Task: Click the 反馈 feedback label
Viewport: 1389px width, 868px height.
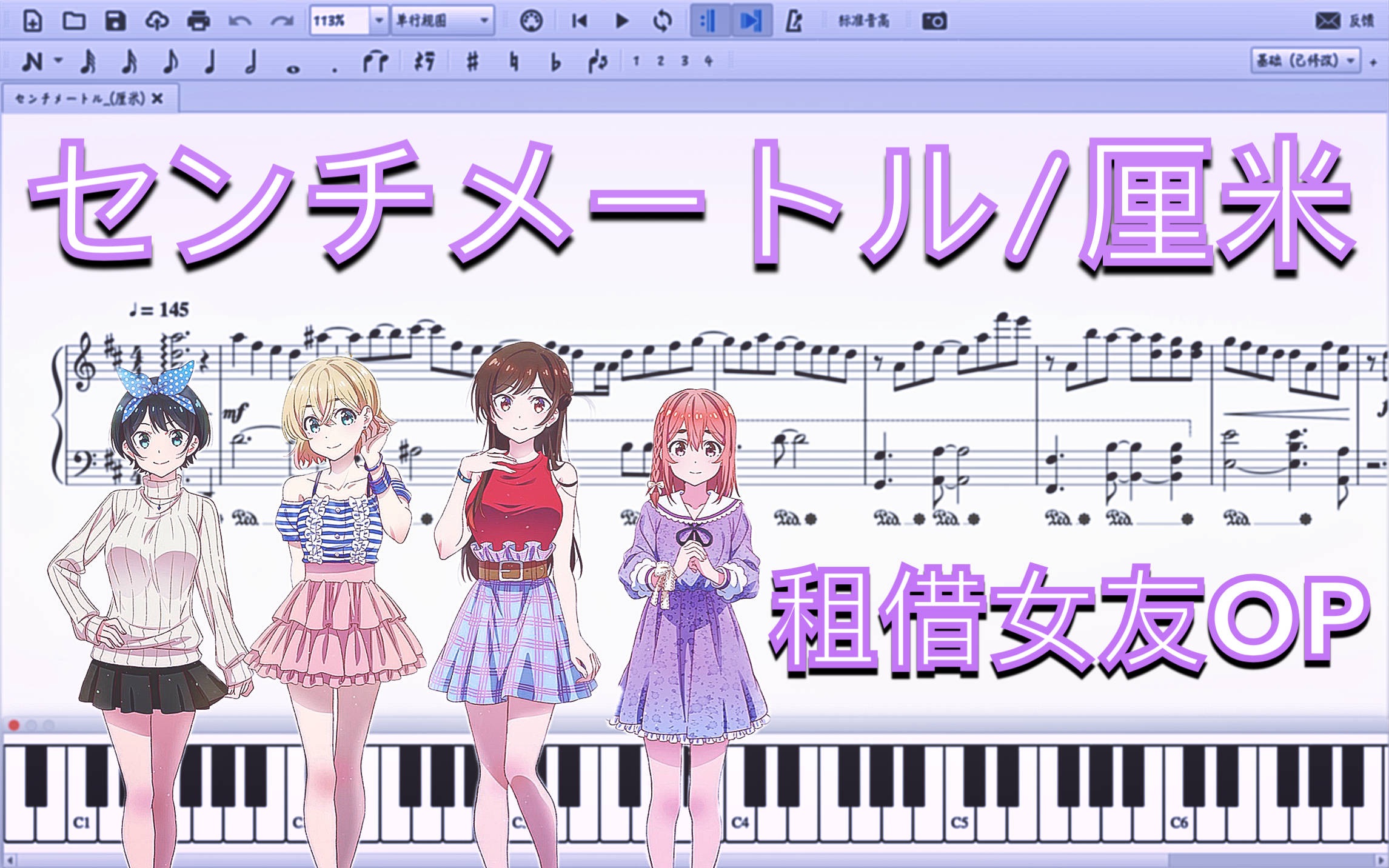Action: click(1362, 21)
